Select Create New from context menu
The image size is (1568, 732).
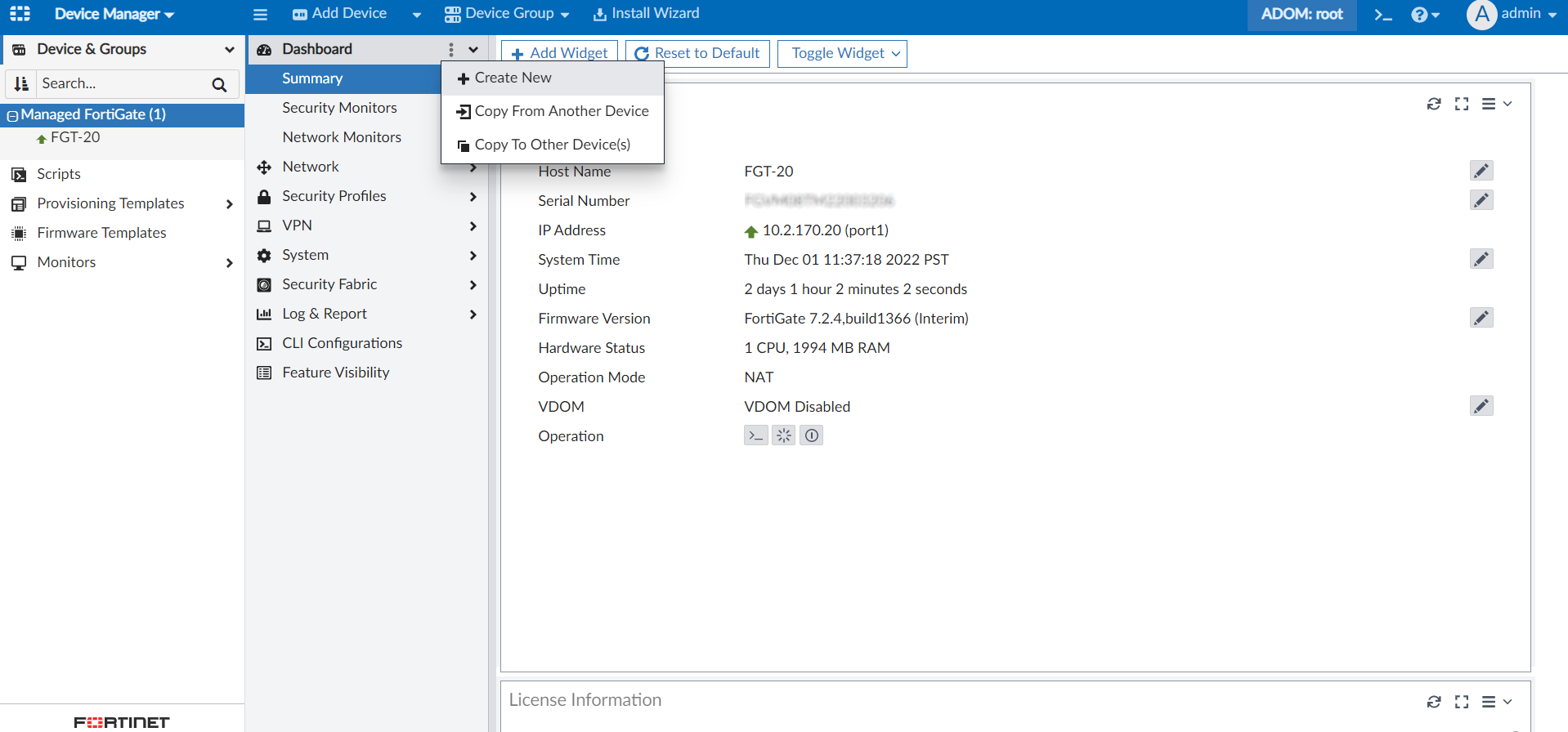pyautogui.click(x=513, y=78)
